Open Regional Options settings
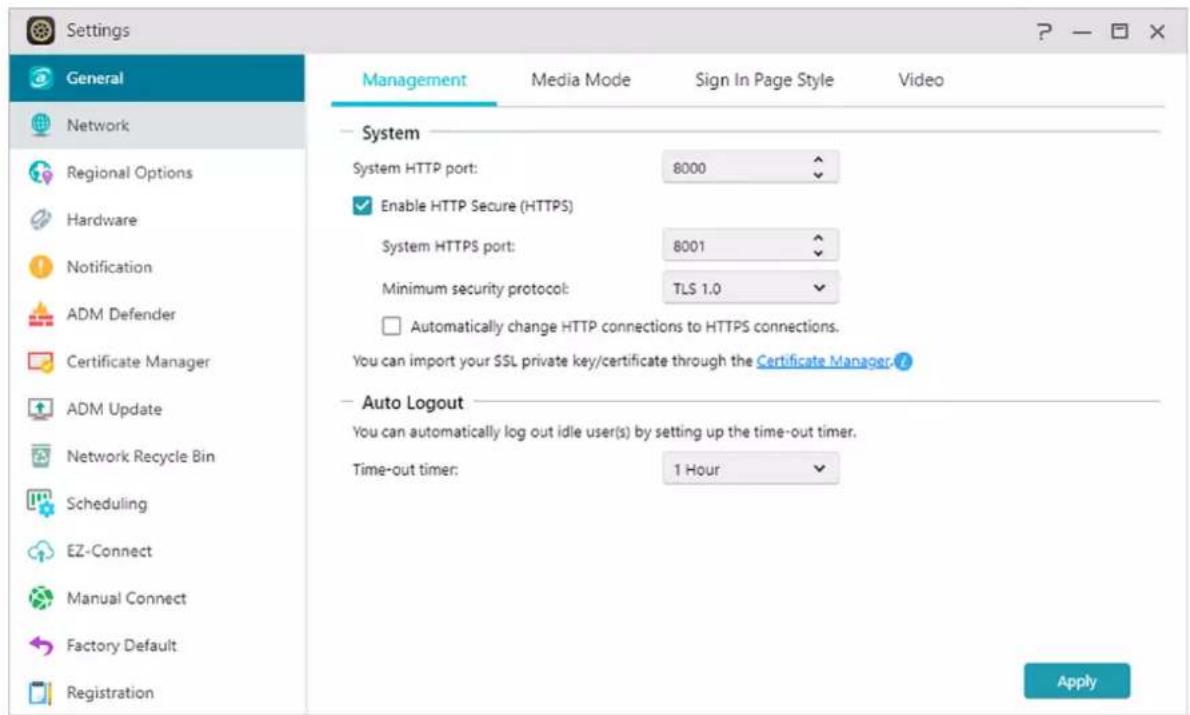Screen dimensions: 1190x715 (157, 172)
